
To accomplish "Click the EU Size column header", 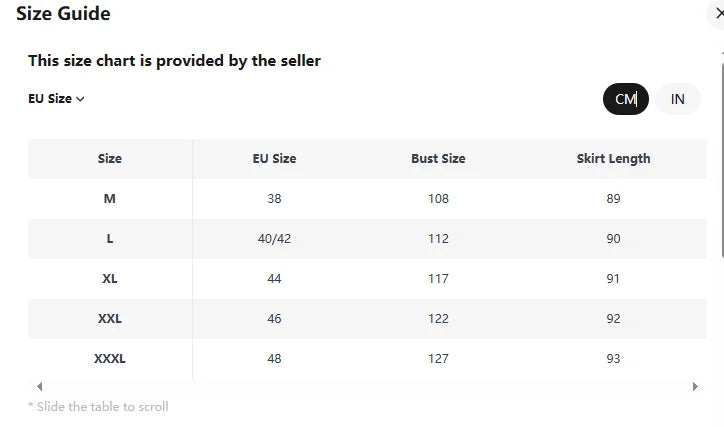I will (274, 158).
